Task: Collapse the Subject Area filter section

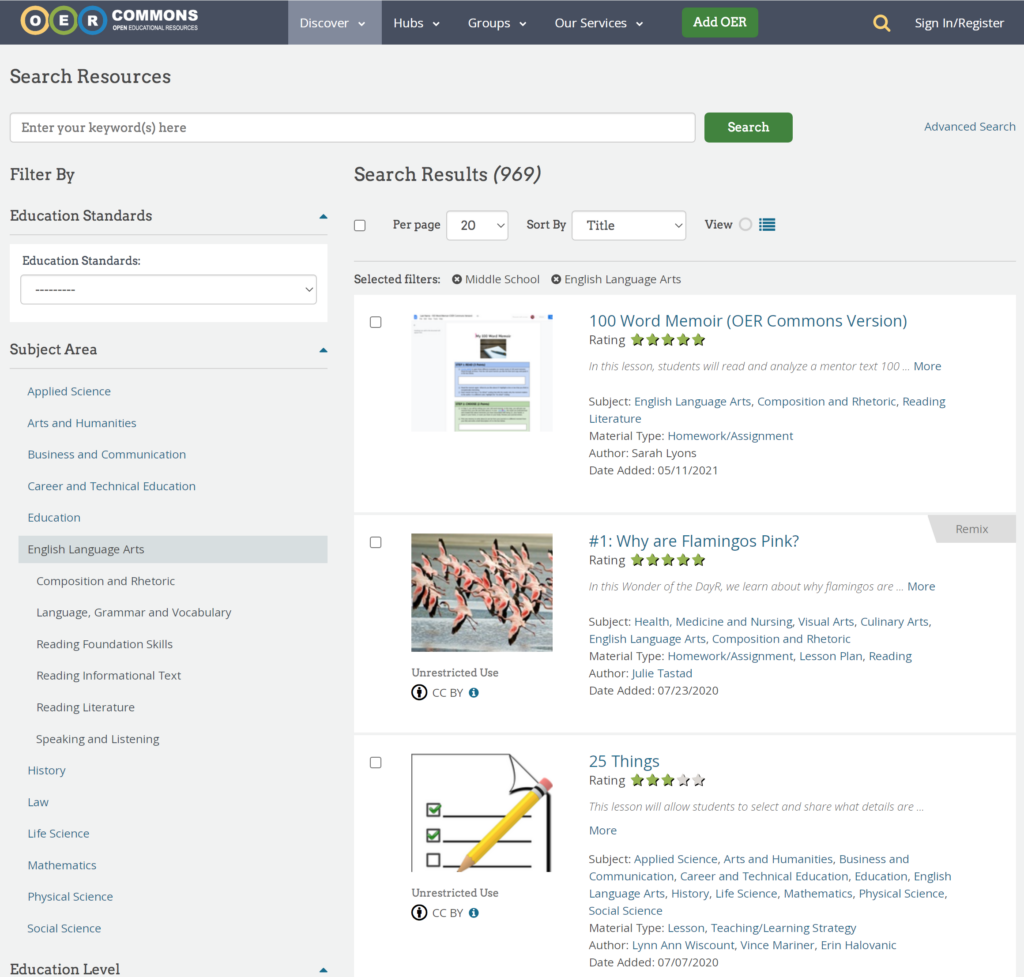Action: 322,349
